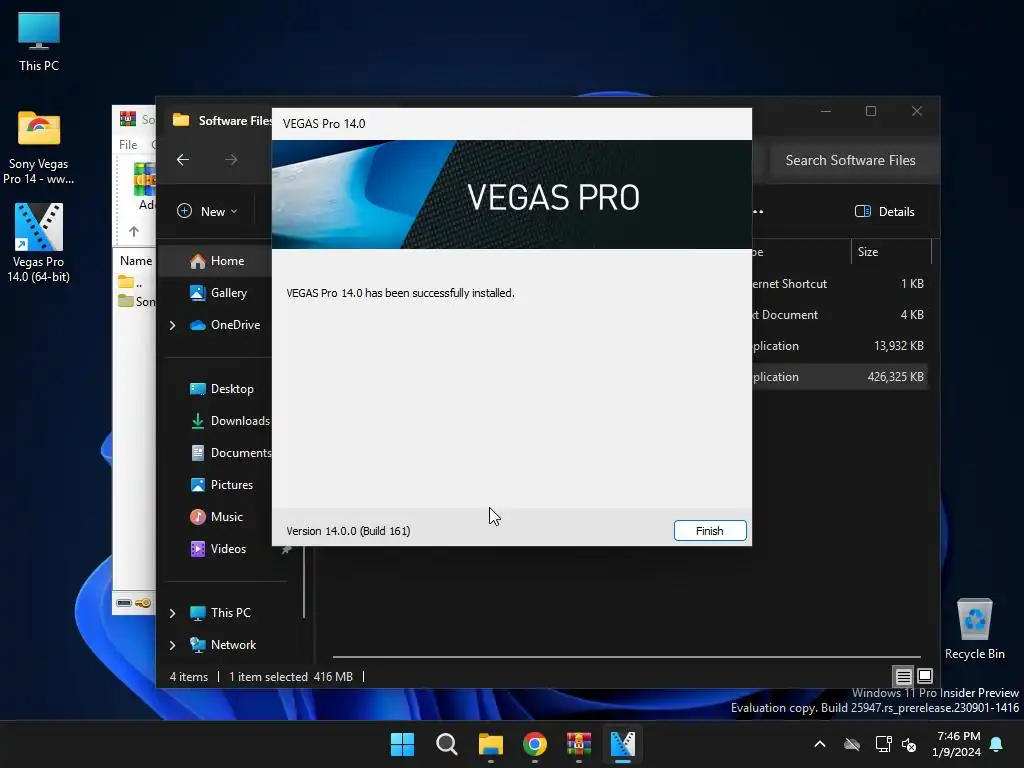Open notifications bell icon

tap(997, 744)
